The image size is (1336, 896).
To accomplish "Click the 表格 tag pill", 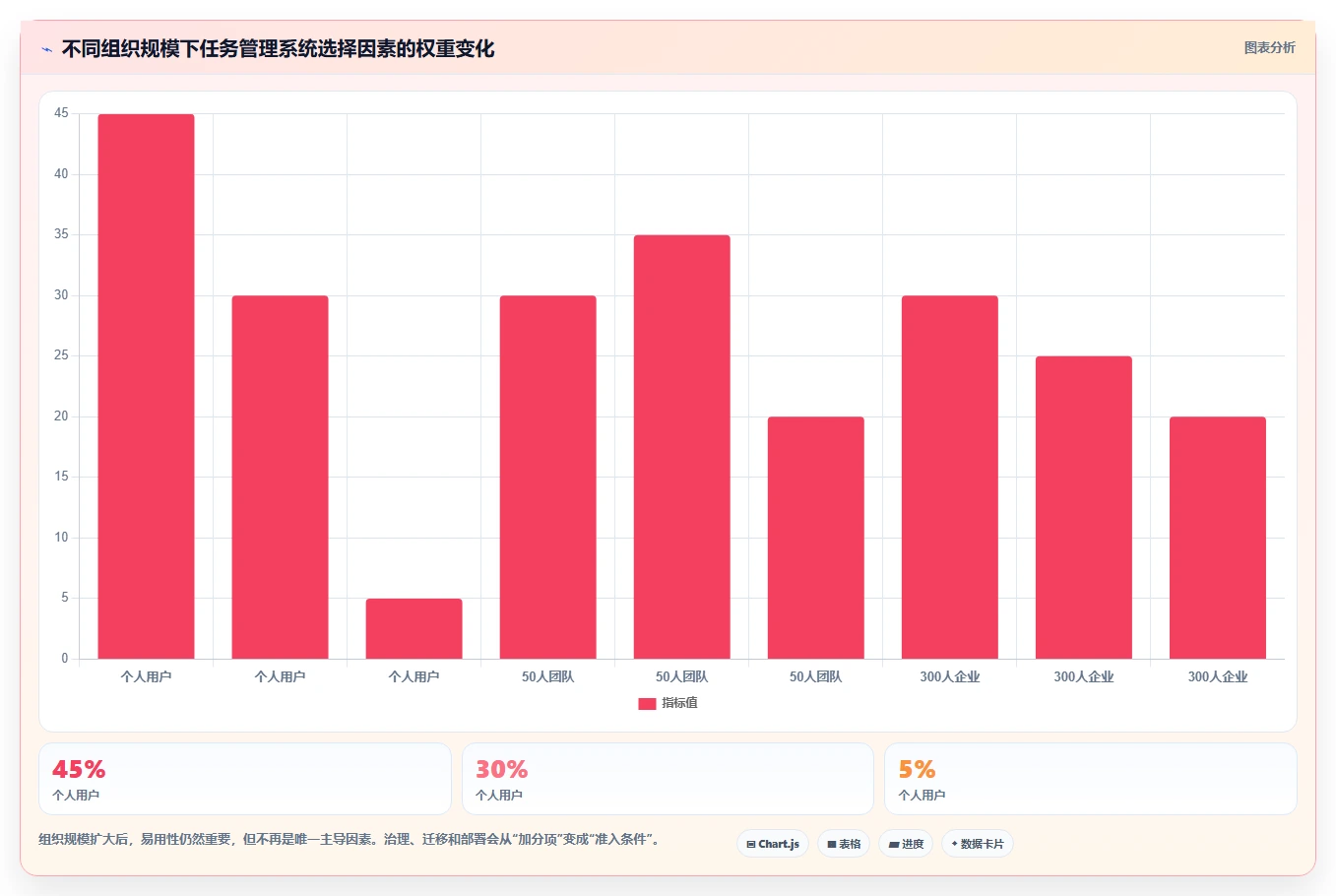I will coord(844,844).
